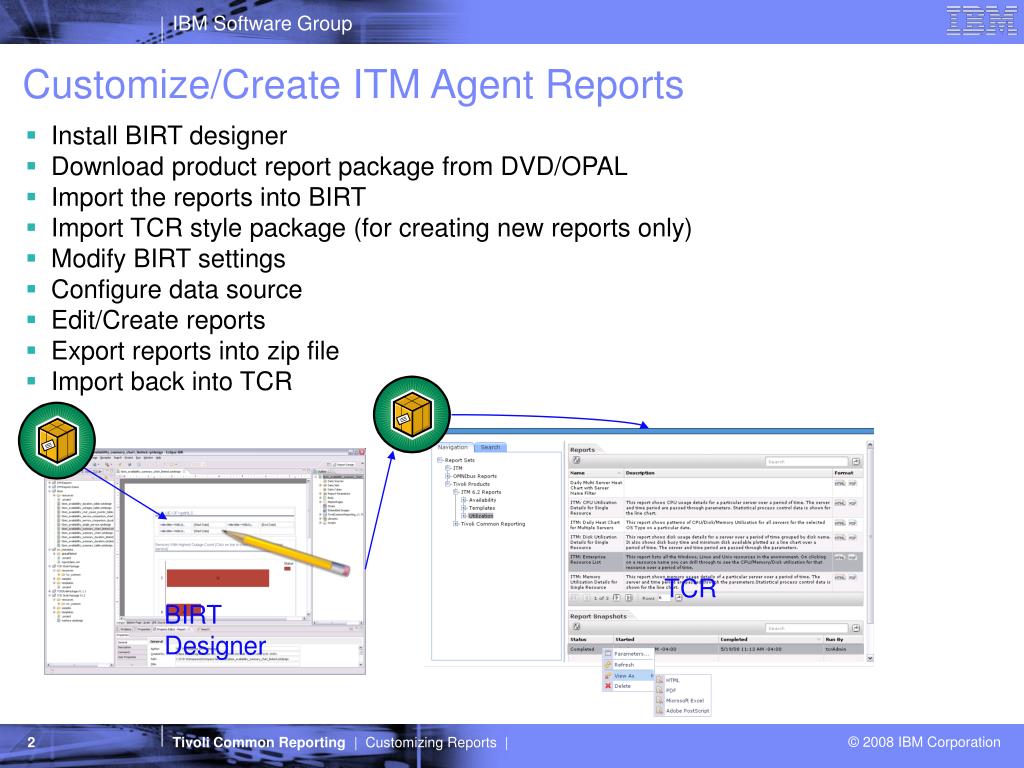Click the TCR scrollbar up arrow

click(870, 446)
